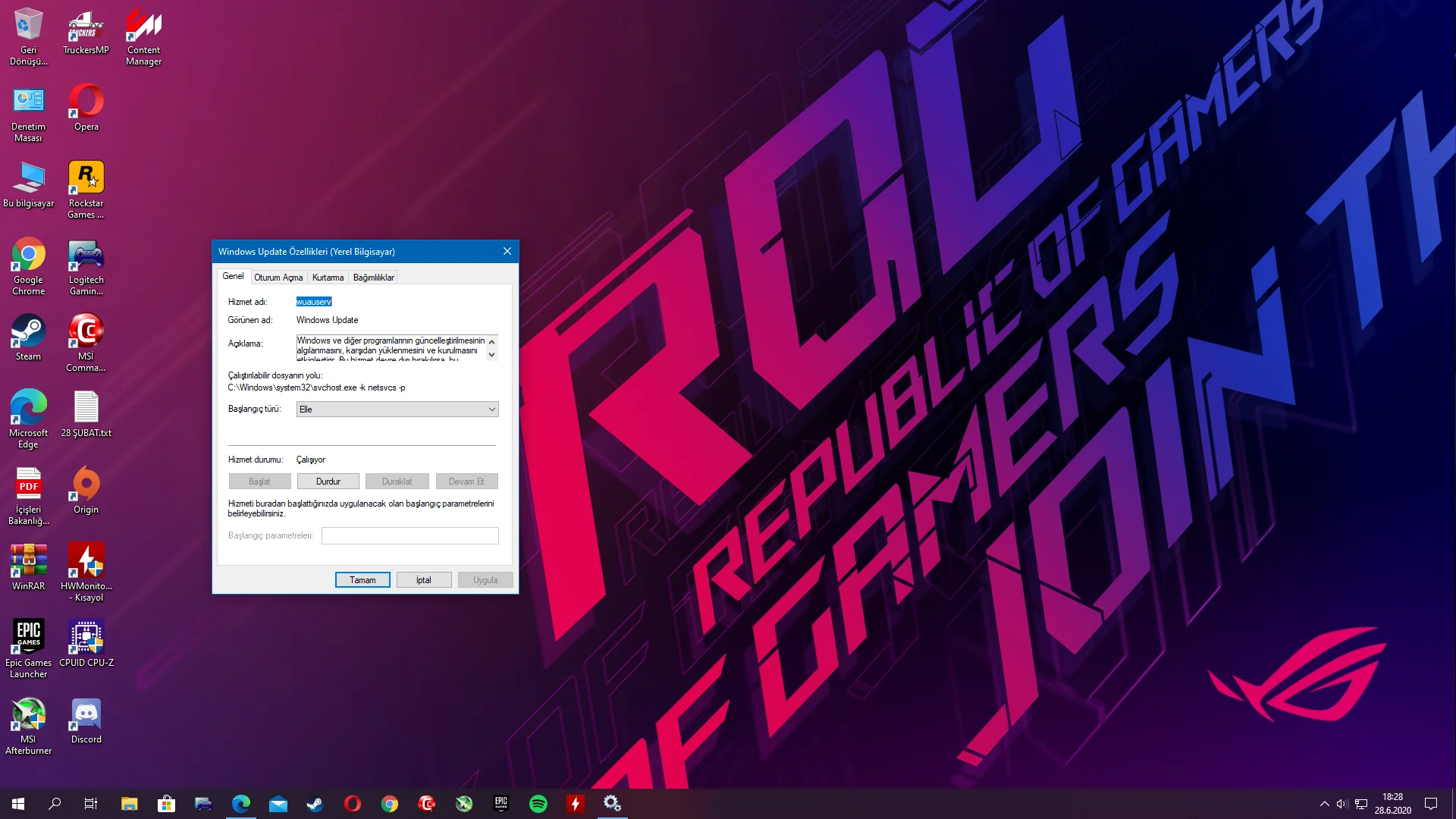The width and height of the screenshot is (1456, 819).
Task: Open MSI Afterburner desktop icon
Action: pos(28,726)
